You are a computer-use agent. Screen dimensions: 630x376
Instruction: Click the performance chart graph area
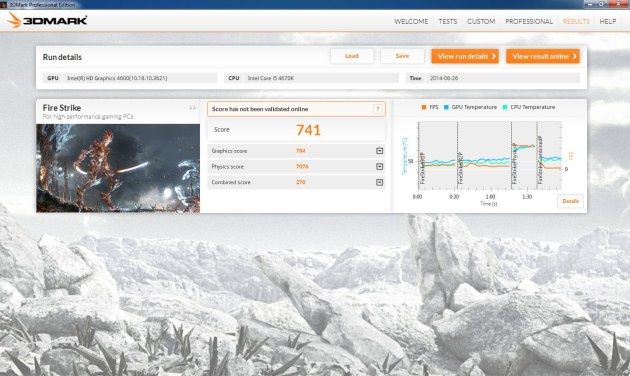coord(489,155)
